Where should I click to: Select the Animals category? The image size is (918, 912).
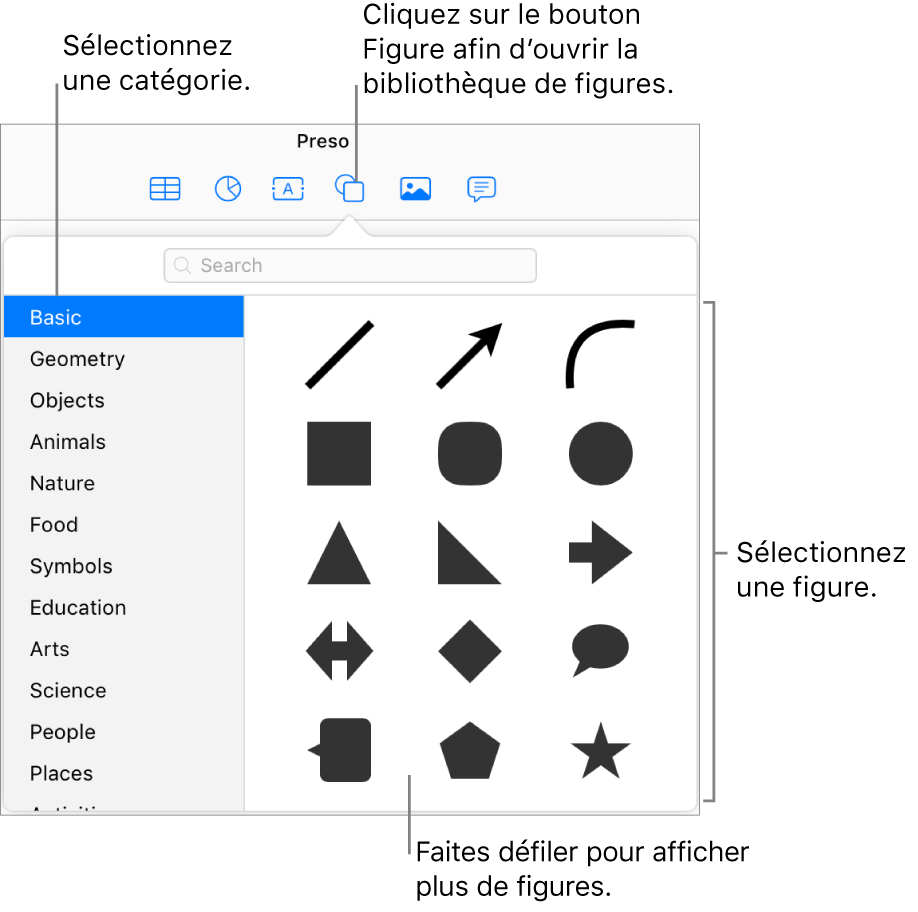[x=124, y=441]
